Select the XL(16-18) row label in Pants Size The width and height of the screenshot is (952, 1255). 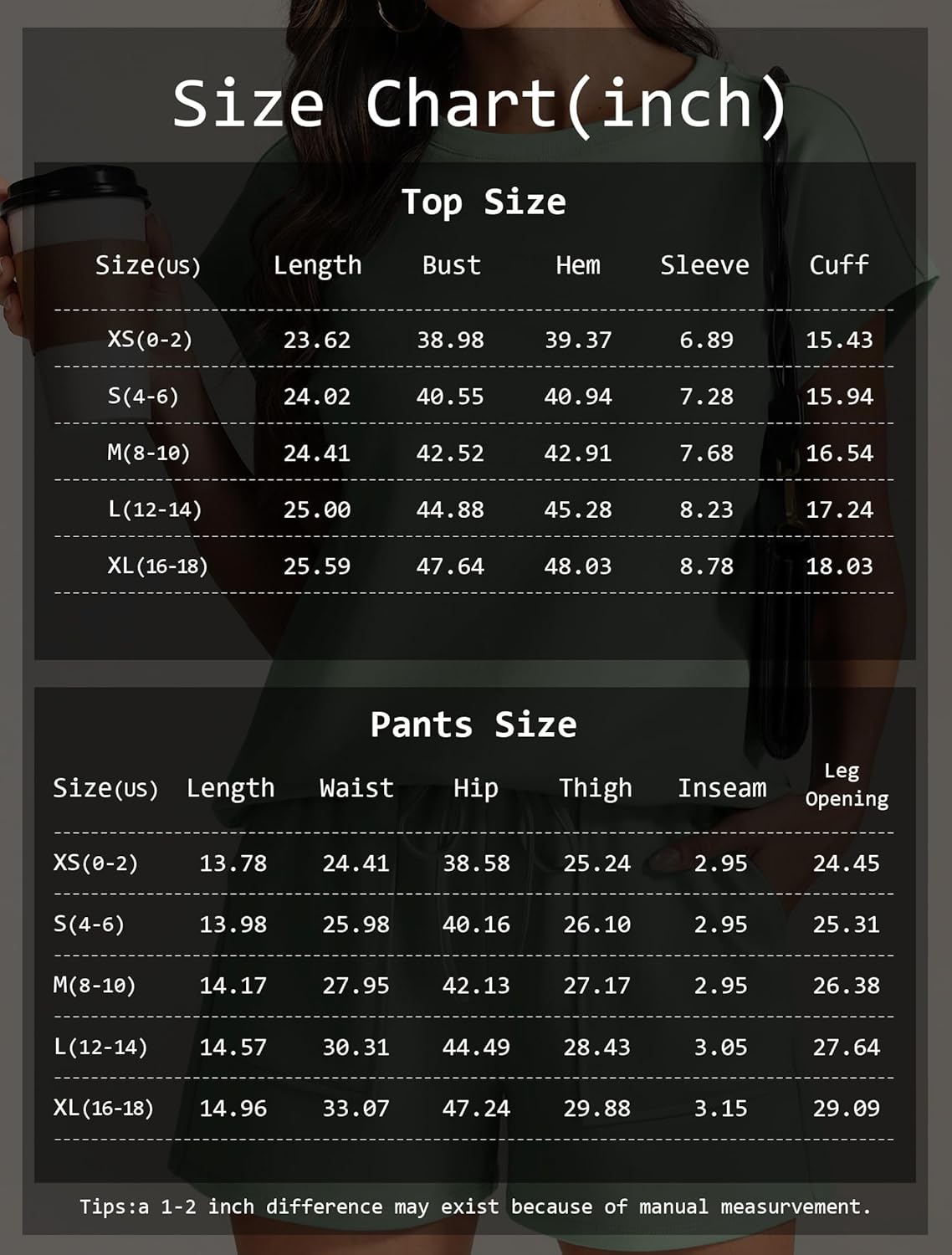(x=104, y=1109)
